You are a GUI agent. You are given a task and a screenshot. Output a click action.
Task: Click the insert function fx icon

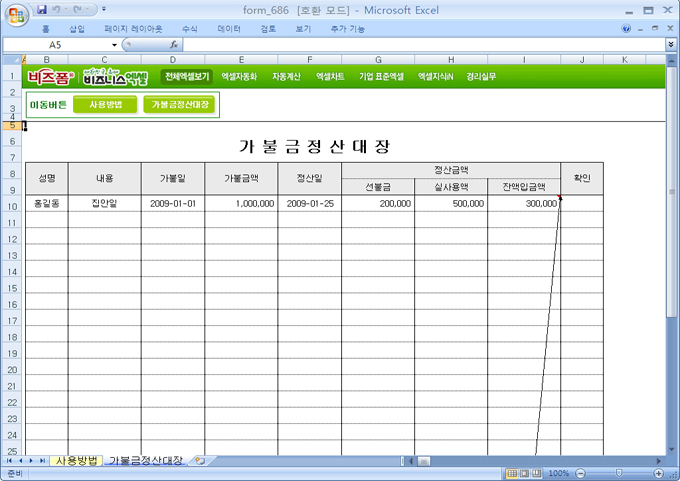tap(174, 45)
